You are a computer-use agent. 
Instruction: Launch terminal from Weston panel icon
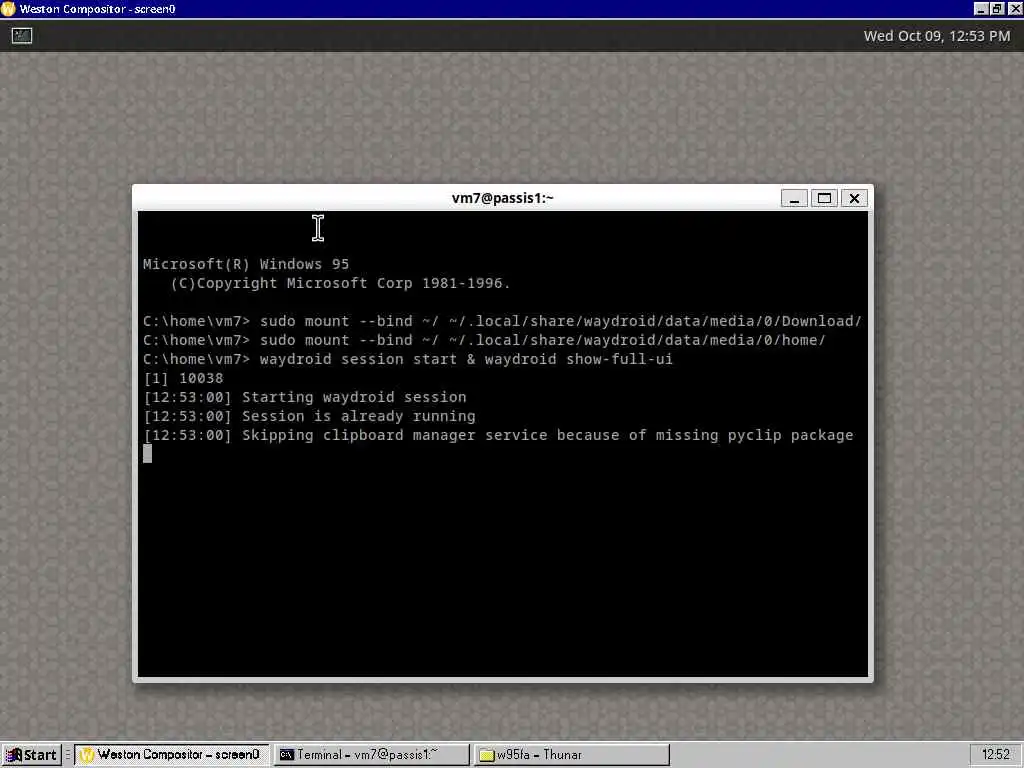click(22, 36)
